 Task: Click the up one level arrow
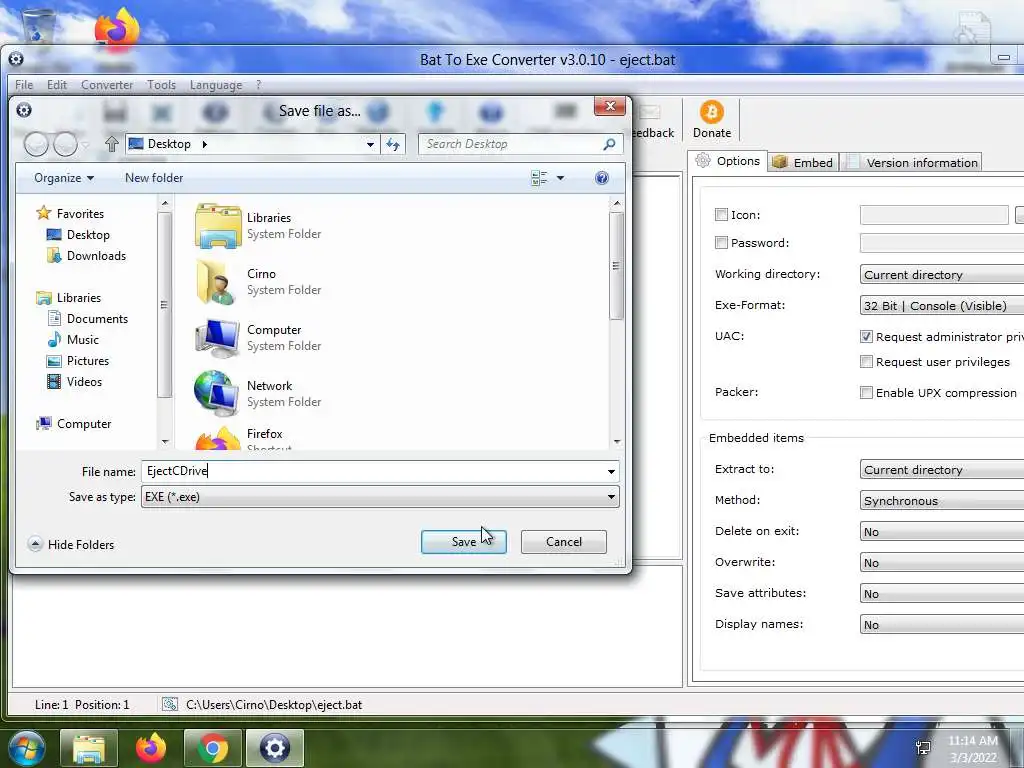click(x=112, y=144)
